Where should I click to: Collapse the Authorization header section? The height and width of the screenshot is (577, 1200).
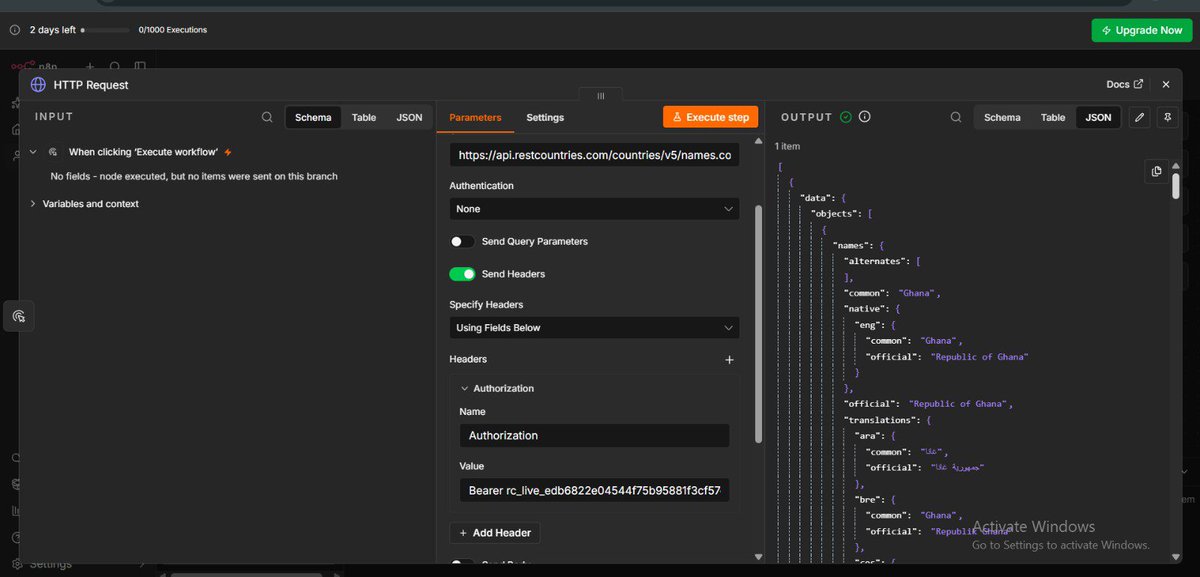[x=464, y=389]
